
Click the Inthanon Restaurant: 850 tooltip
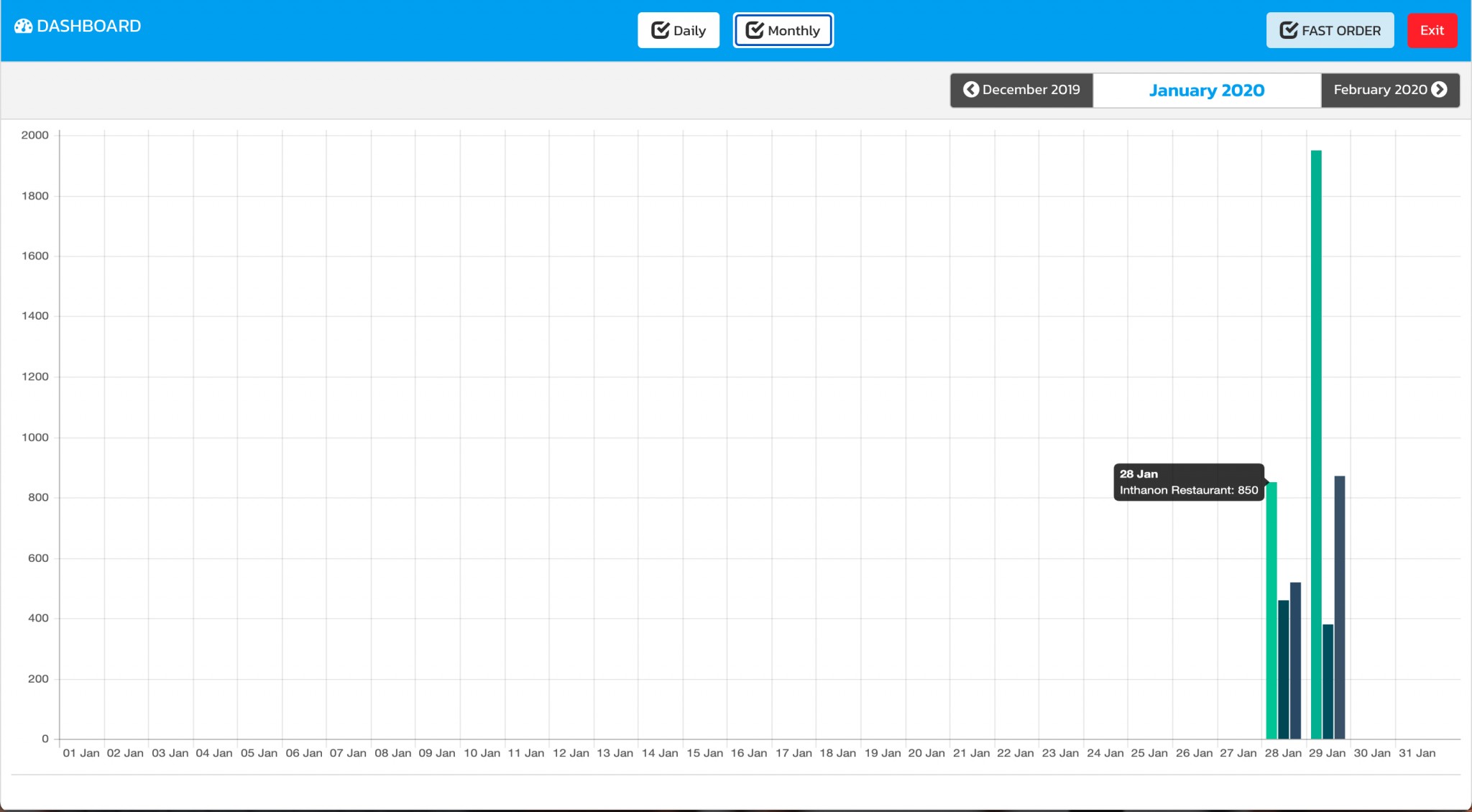[1189, 482]
